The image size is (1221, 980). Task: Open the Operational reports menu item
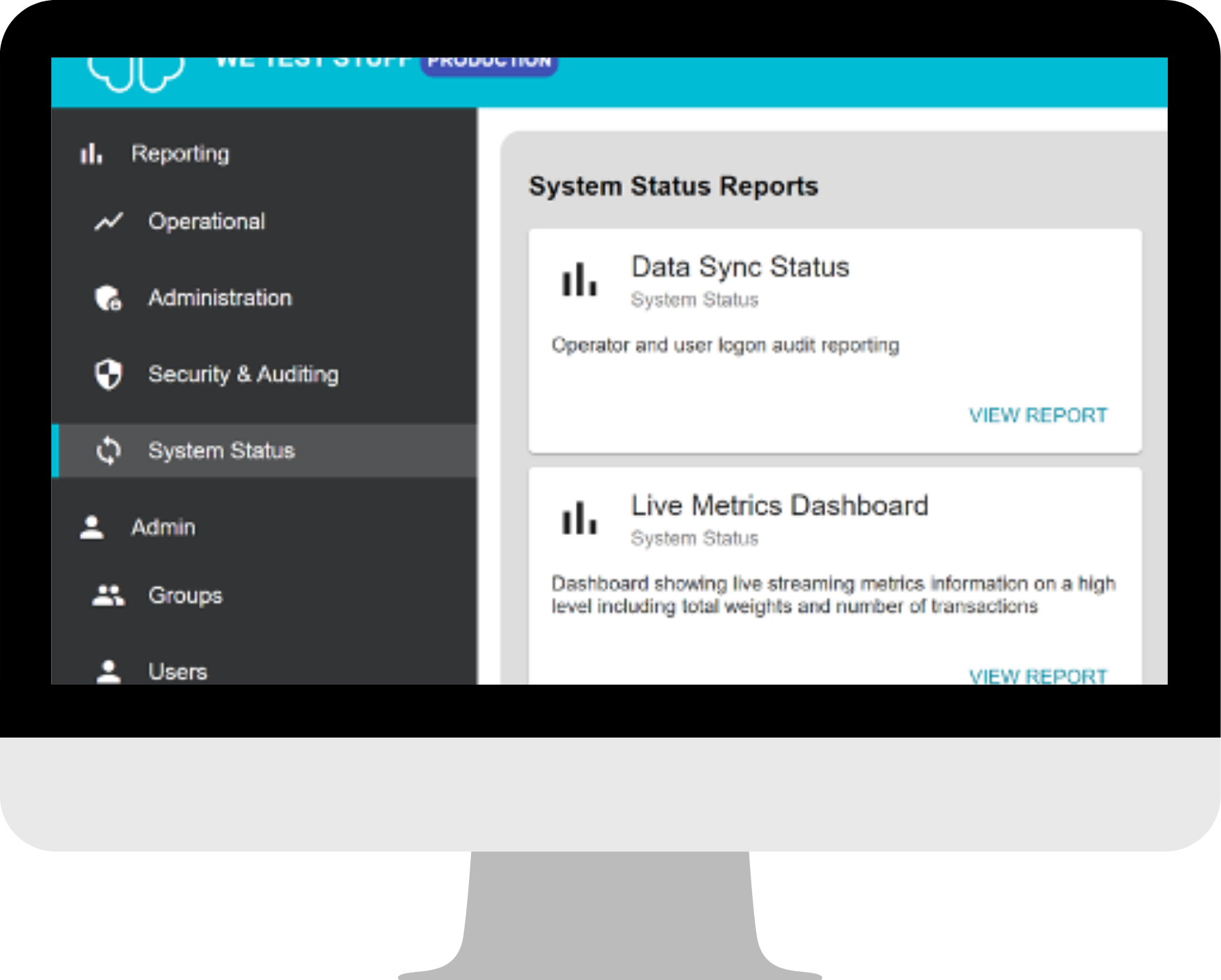[206, 221]
